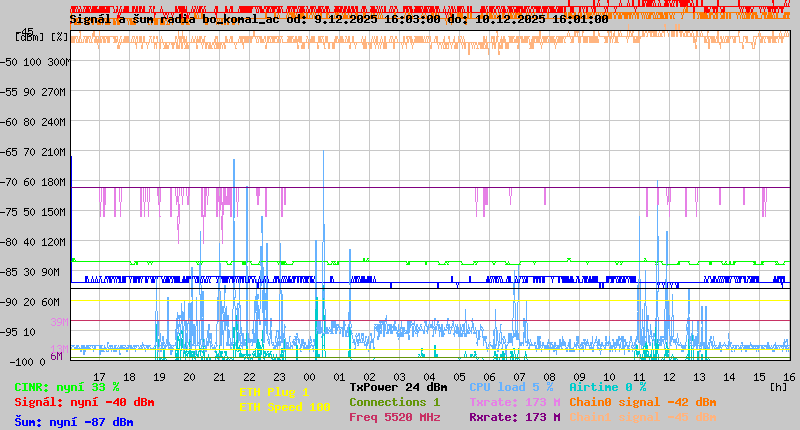The width and height of the screenshot is (800, 430).
Task: Click the "-80 40 120M" y-axis label
Action: (33, 242)
